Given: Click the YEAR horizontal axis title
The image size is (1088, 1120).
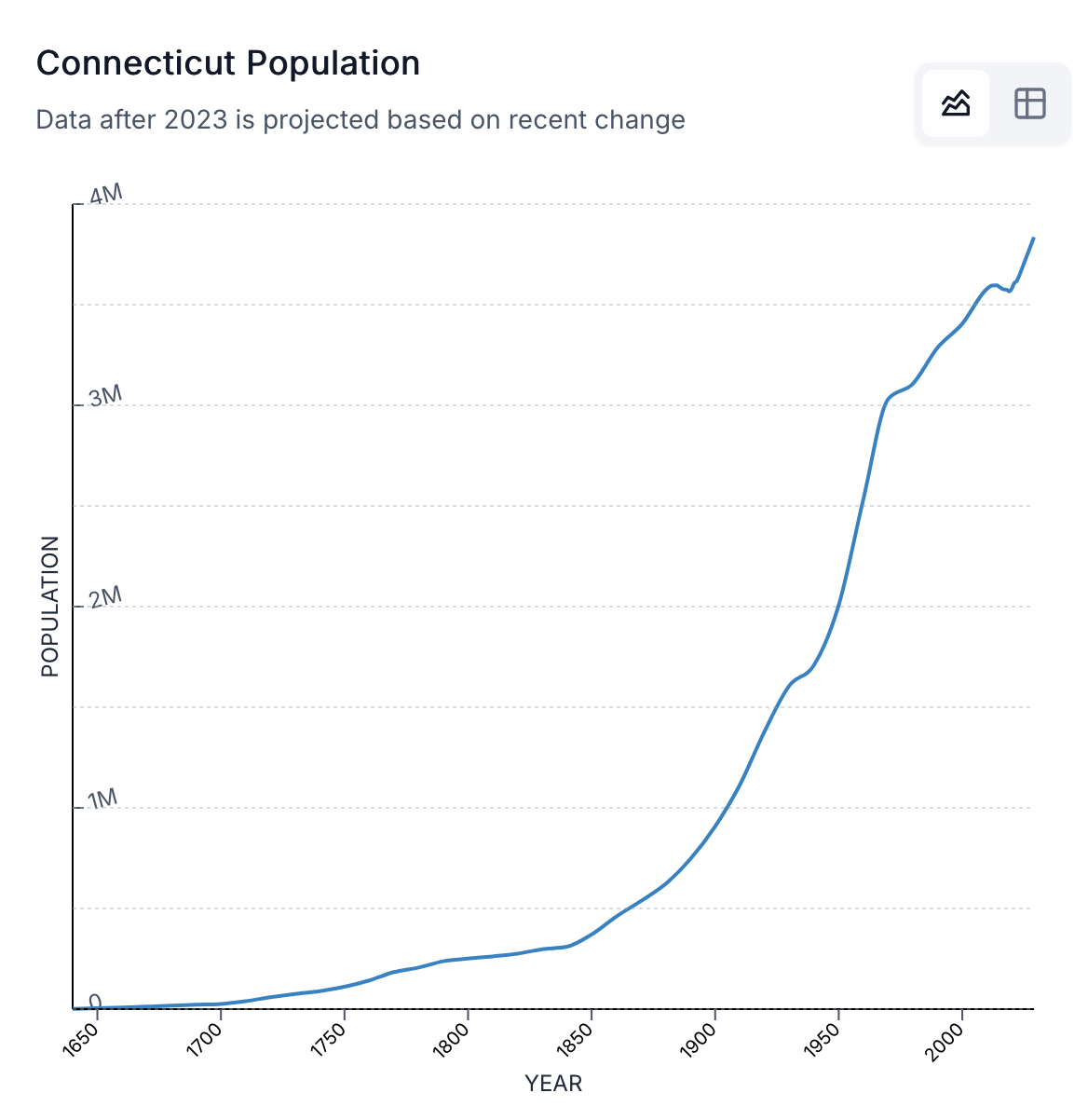Looking at the screenshot, I should click(553, 1084).
